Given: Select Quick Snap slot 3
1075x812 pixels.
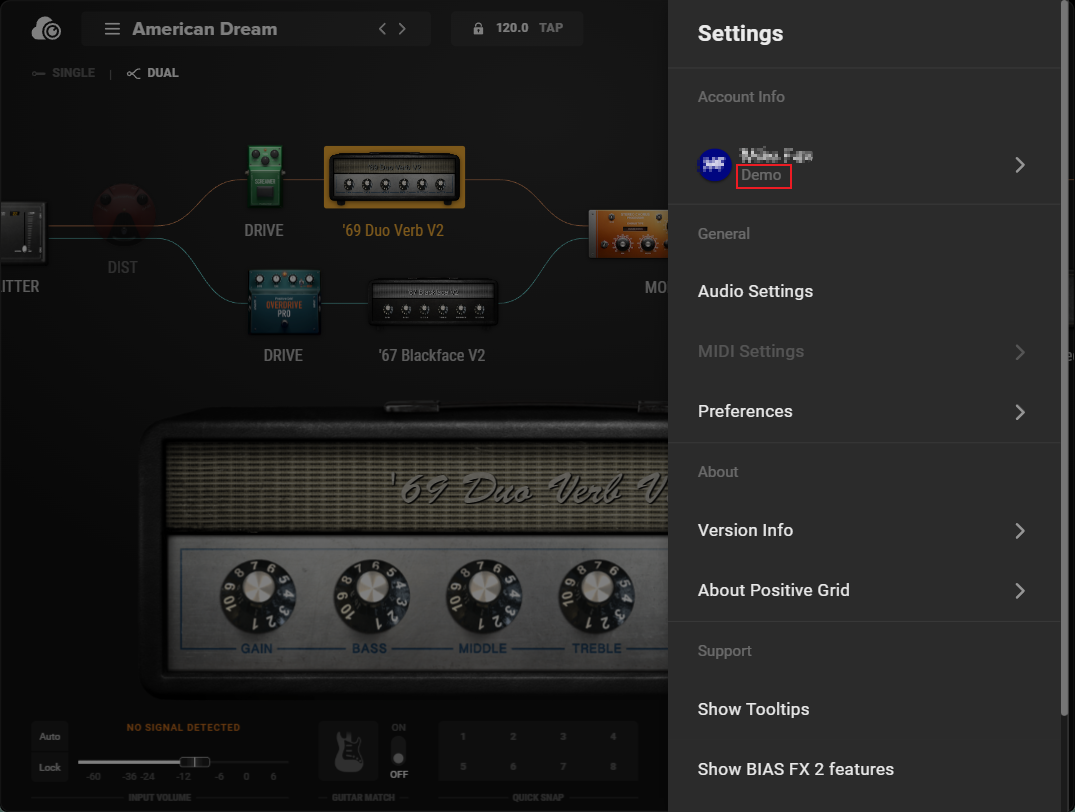Looking at the screenshot, I should (563, 737).
